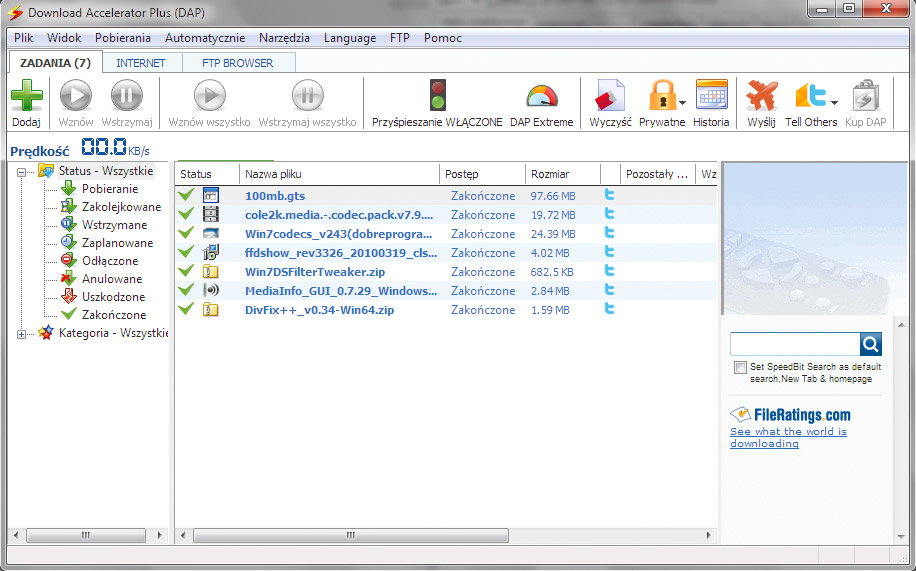Viewport: 916px width, 571px height.
Task: Collapse the Status - Wszystkie tree node
Action: click(22, 171)
